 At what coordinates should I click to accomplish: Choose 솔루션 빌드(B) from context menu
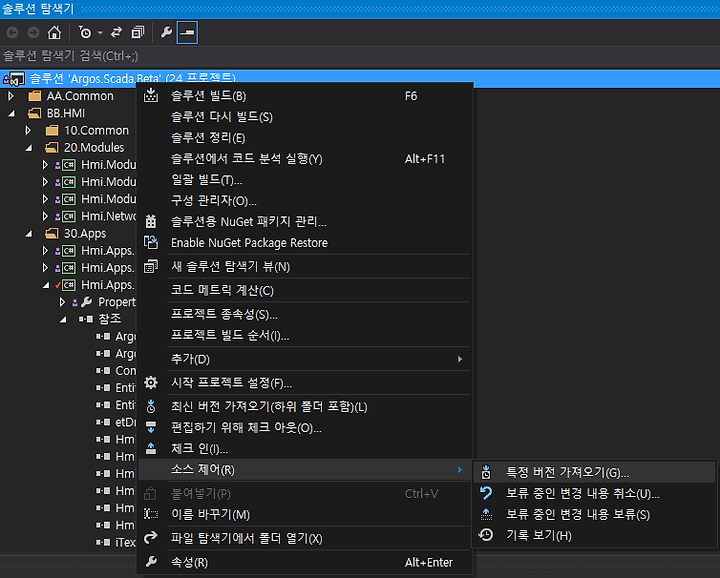[x=306, y=96]
